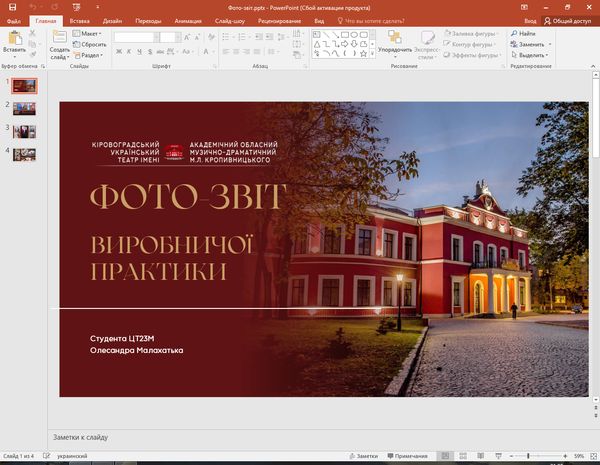Open the Insert (Вставка) ribbon tab
The width and height of the screenshot is (600, 465).
[x=79, y=20]
